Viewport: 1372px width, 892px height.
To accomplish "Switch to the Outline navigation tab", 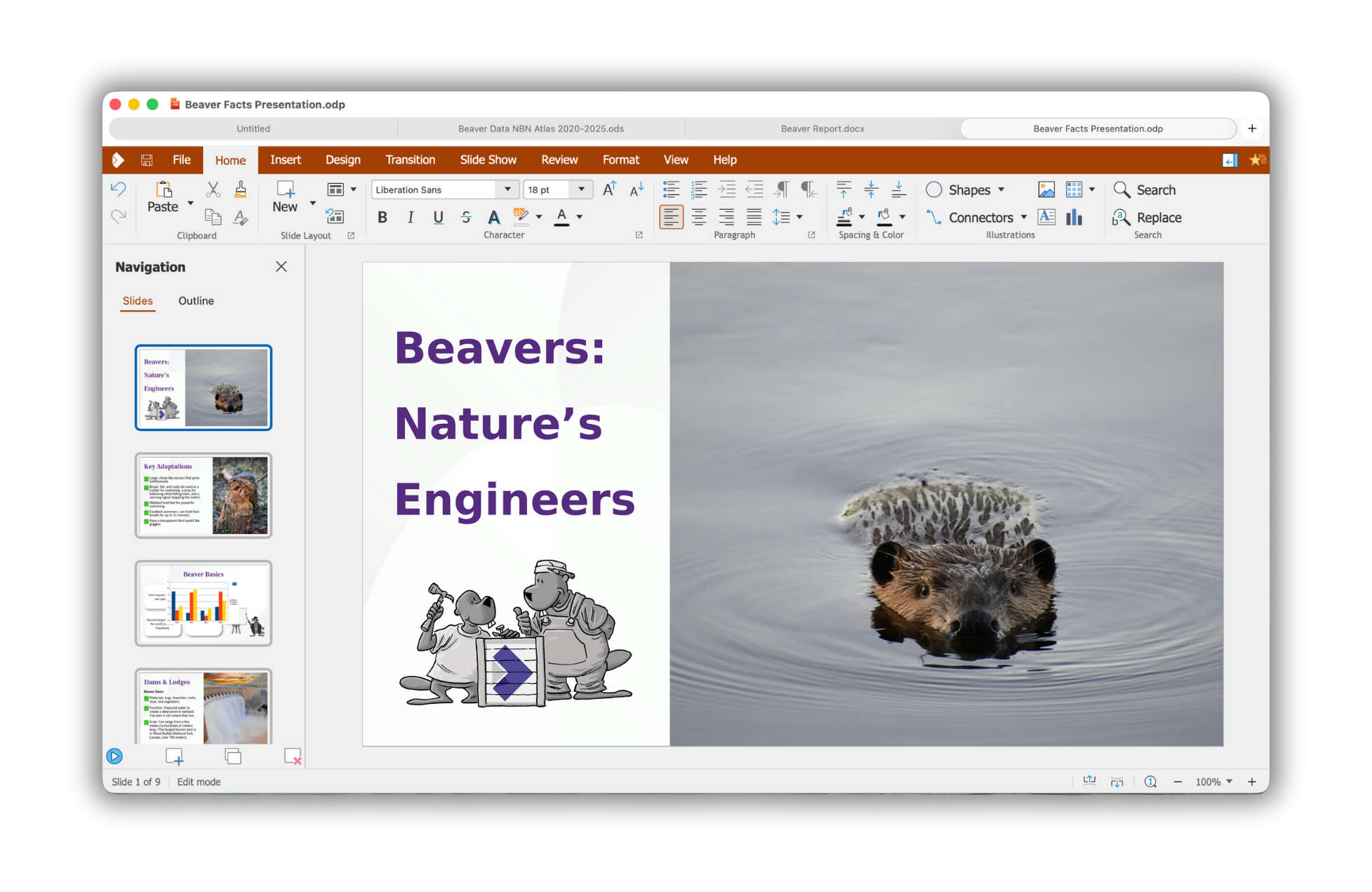I will coord(196,300).
